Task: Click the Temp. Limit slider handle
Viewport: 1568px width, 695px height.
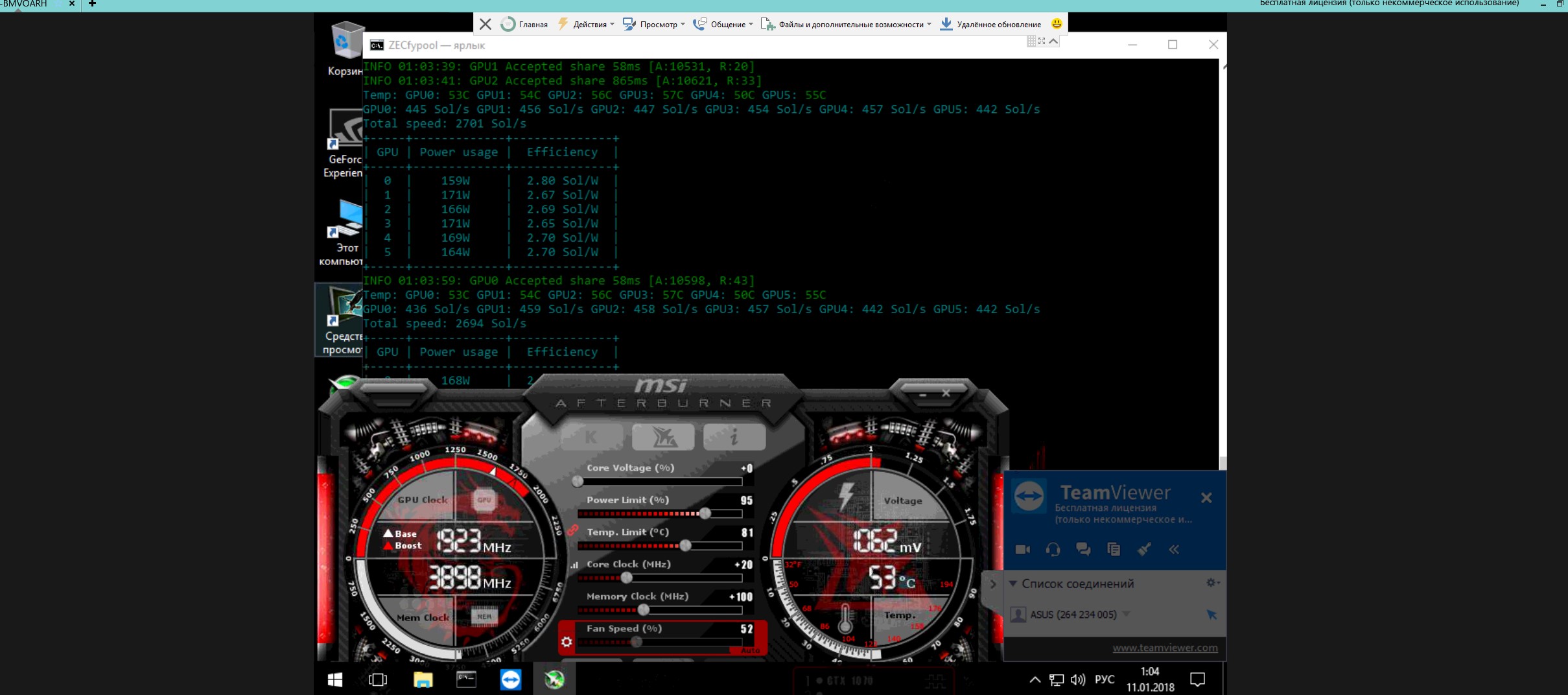Action: [x=685, y=545]
